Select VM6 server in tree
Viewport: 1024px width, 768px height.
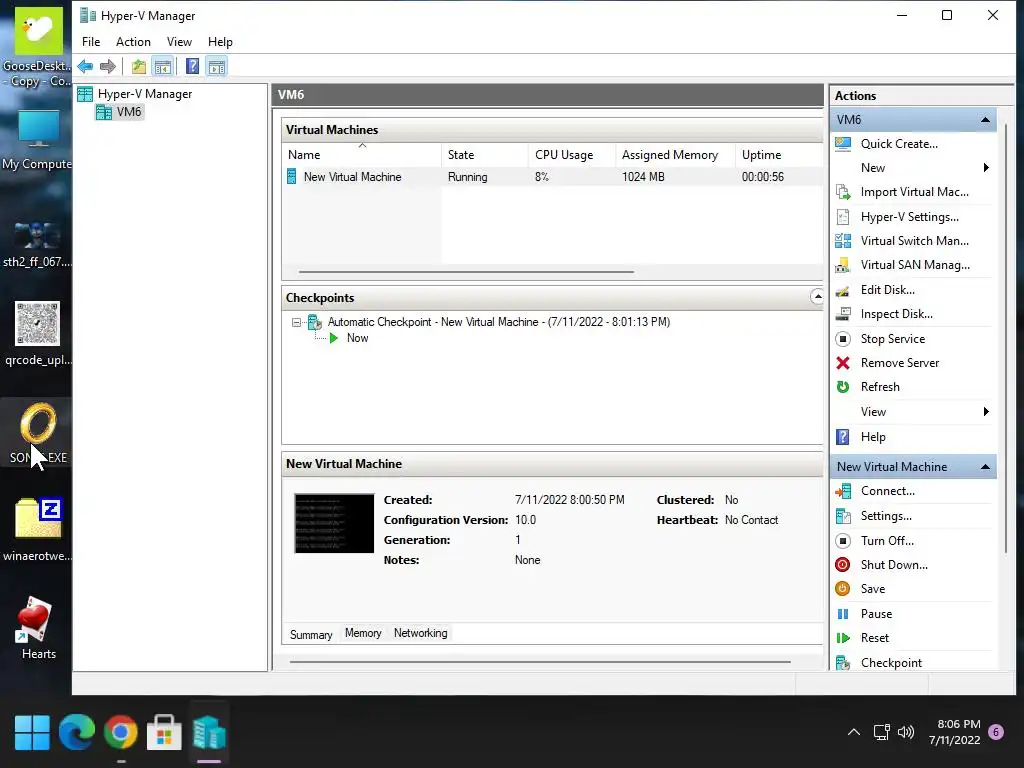click(129, 112)
